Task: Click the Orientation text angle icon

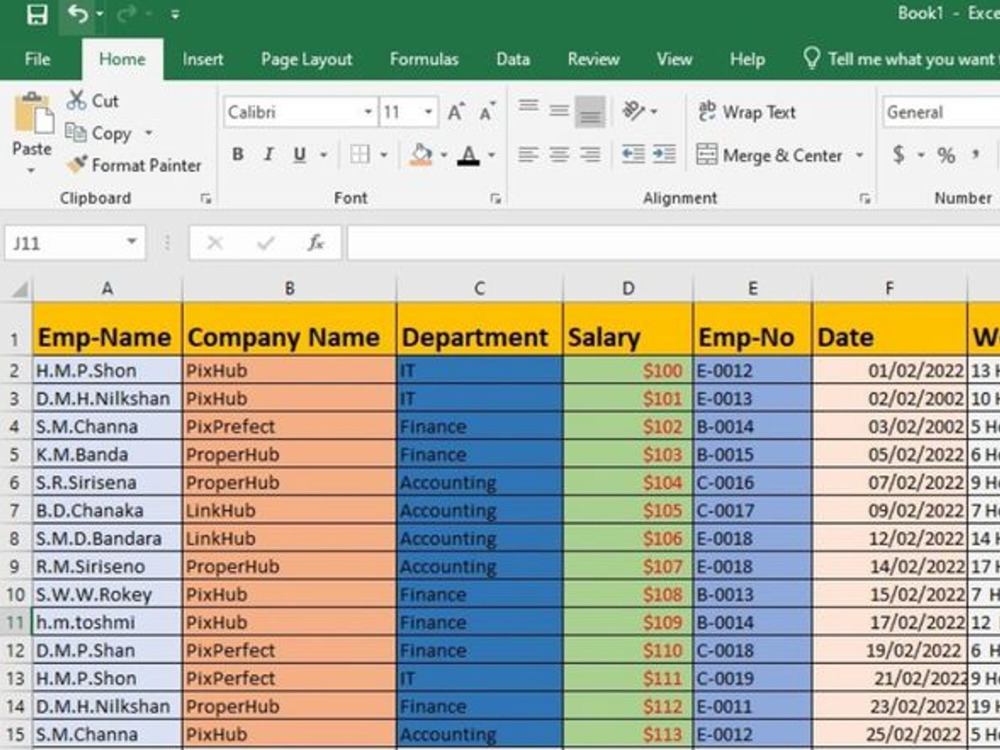Action: (x=634, y=111)
